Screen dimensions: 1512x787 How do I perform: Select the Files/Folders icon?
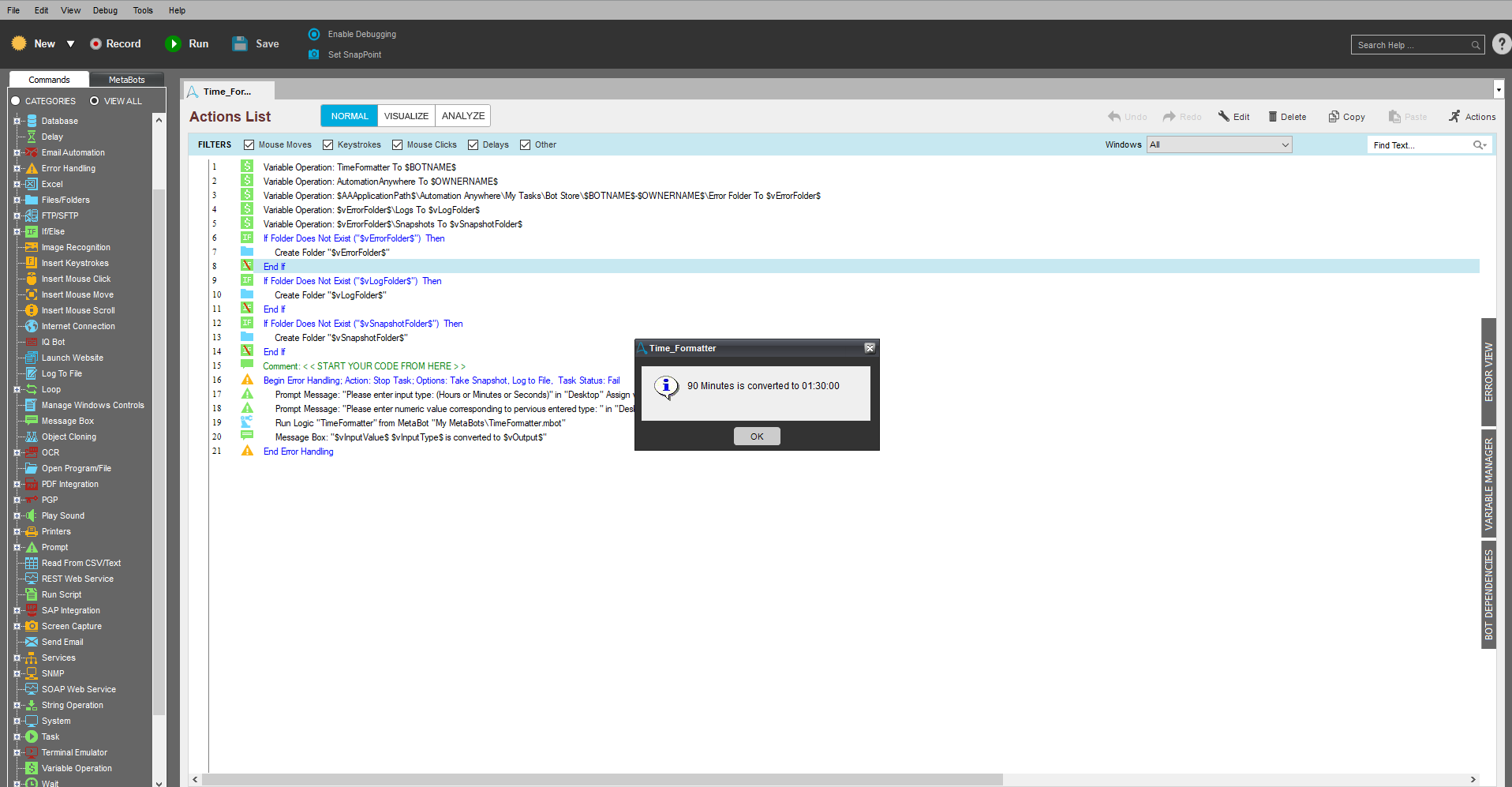(32, 200)
